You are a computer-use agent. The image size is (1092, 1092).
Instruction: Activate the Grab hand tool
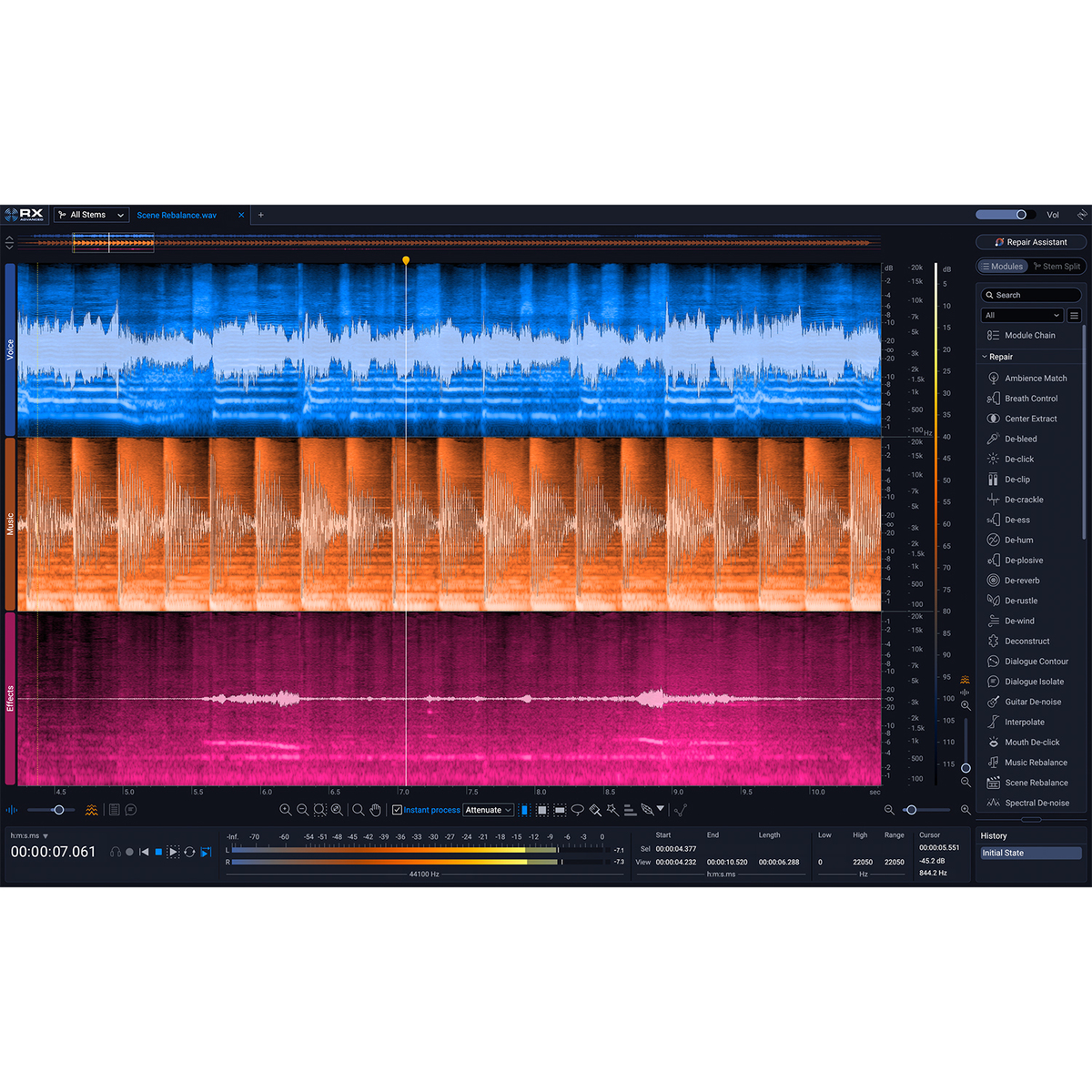375,810
